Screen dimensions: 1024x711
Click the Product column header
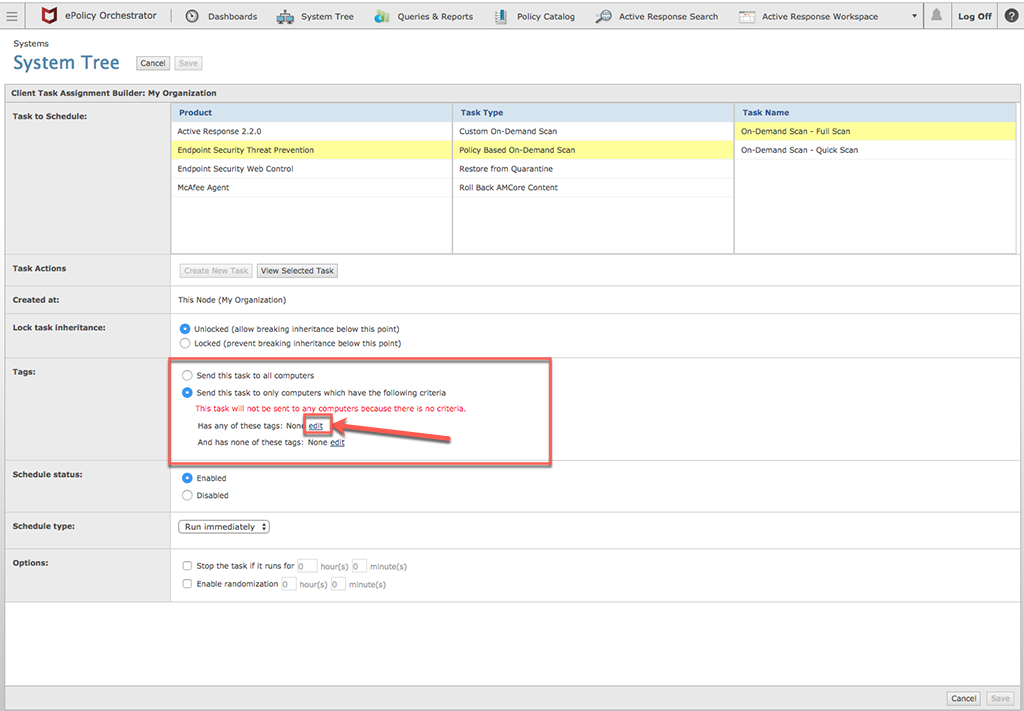(312, 112)
